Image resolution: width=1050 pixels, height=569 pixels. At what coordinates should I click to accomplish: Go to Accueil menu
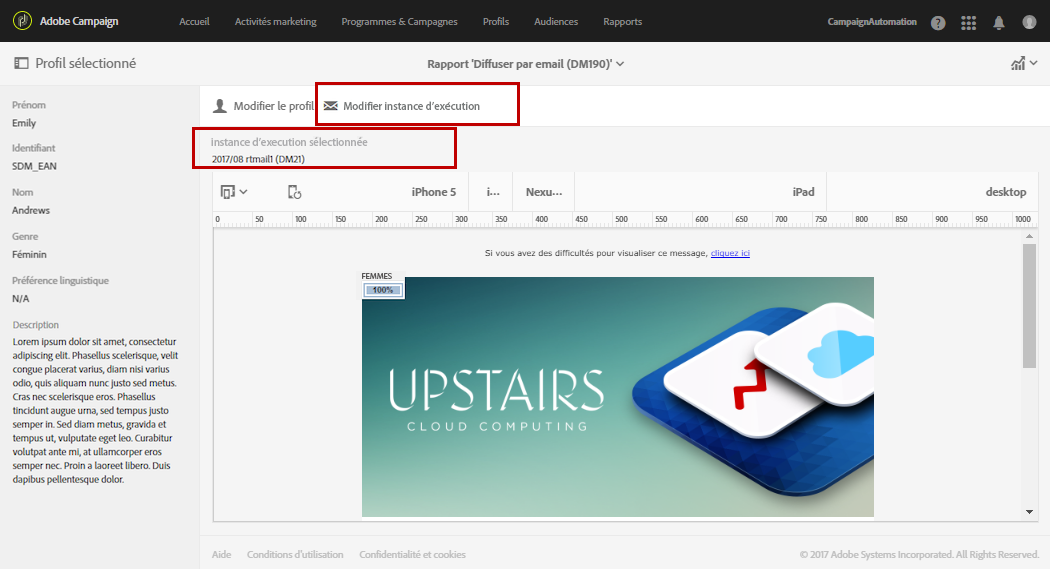[194, 21]
